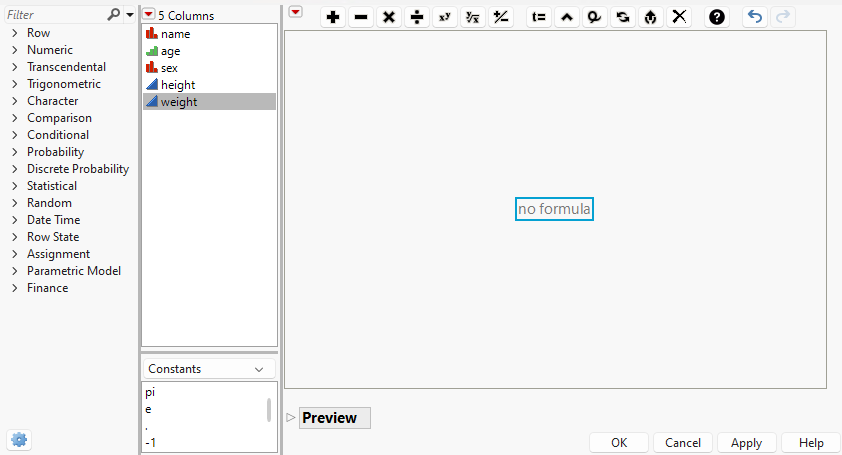Expand the Transcendental function group

(14, 67)
